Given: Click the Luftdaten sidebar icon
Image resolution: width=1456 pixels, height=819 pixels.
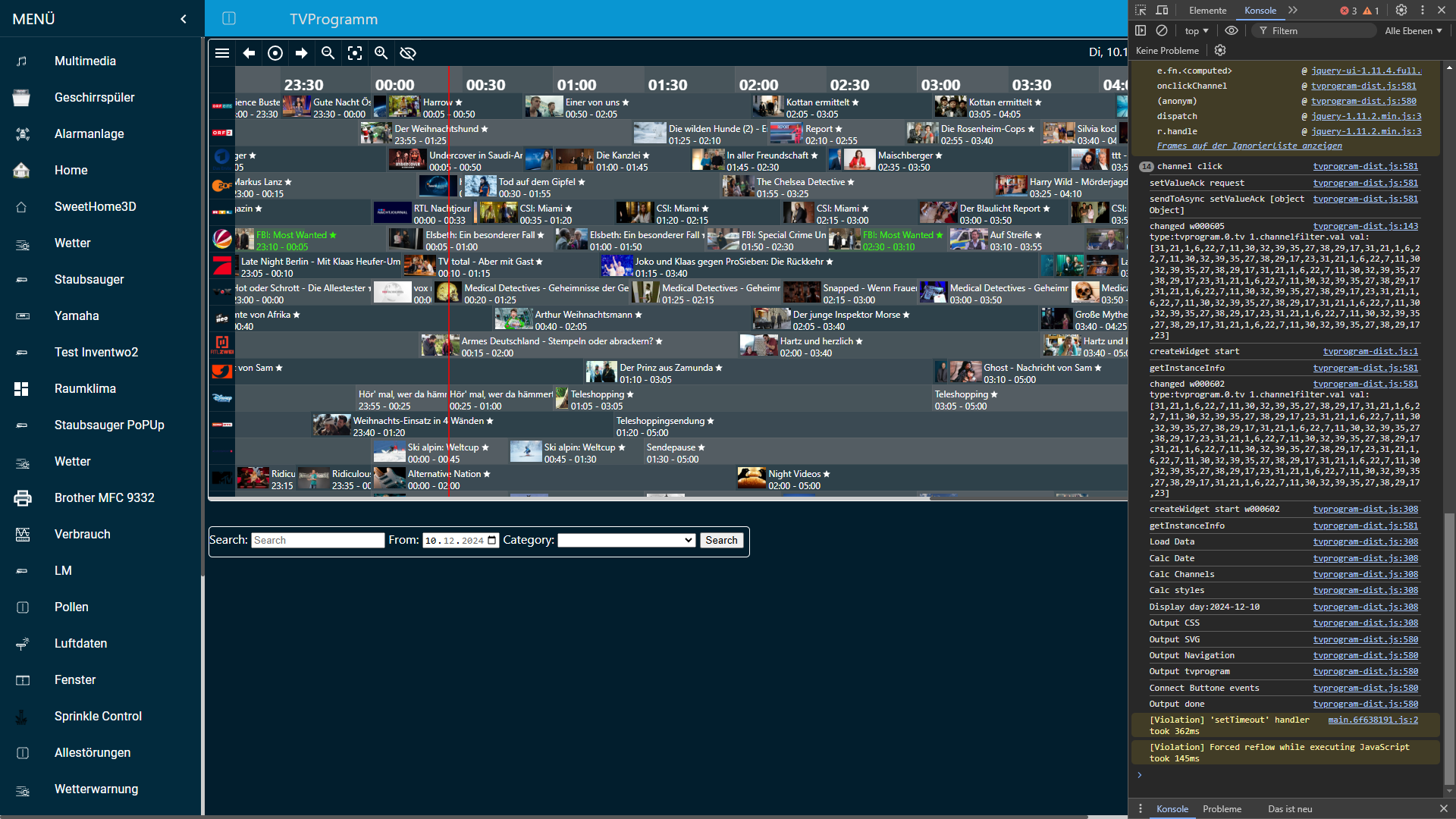Looking at the screenshot, I should tap(23, 644).
